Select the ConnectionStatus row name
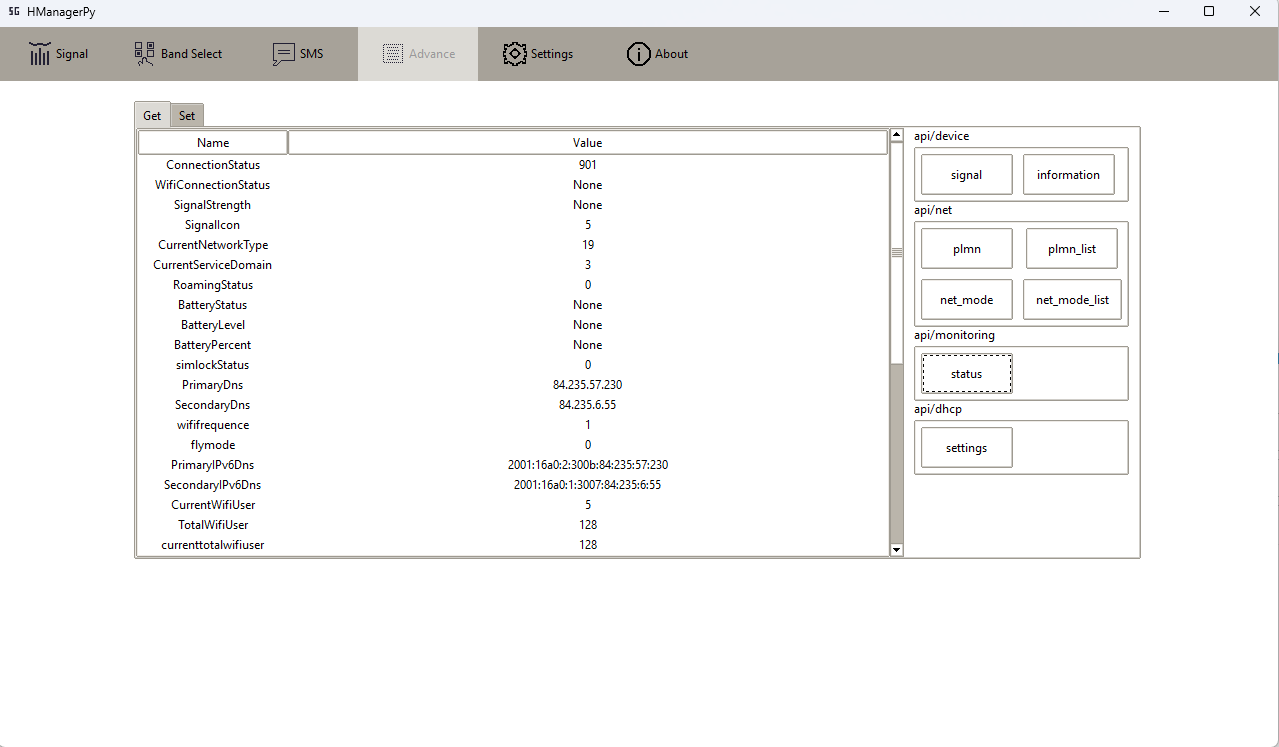The image size is (1279, 747). 213,165
